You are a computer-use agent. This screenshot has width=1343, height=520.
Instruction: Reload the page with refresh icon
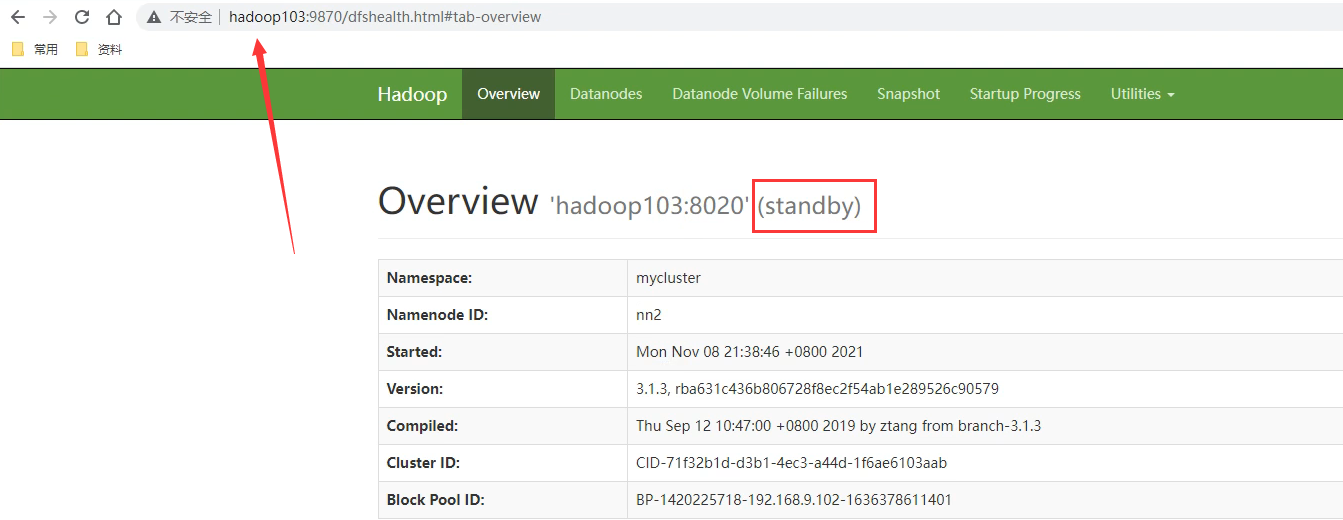(82, 17)
